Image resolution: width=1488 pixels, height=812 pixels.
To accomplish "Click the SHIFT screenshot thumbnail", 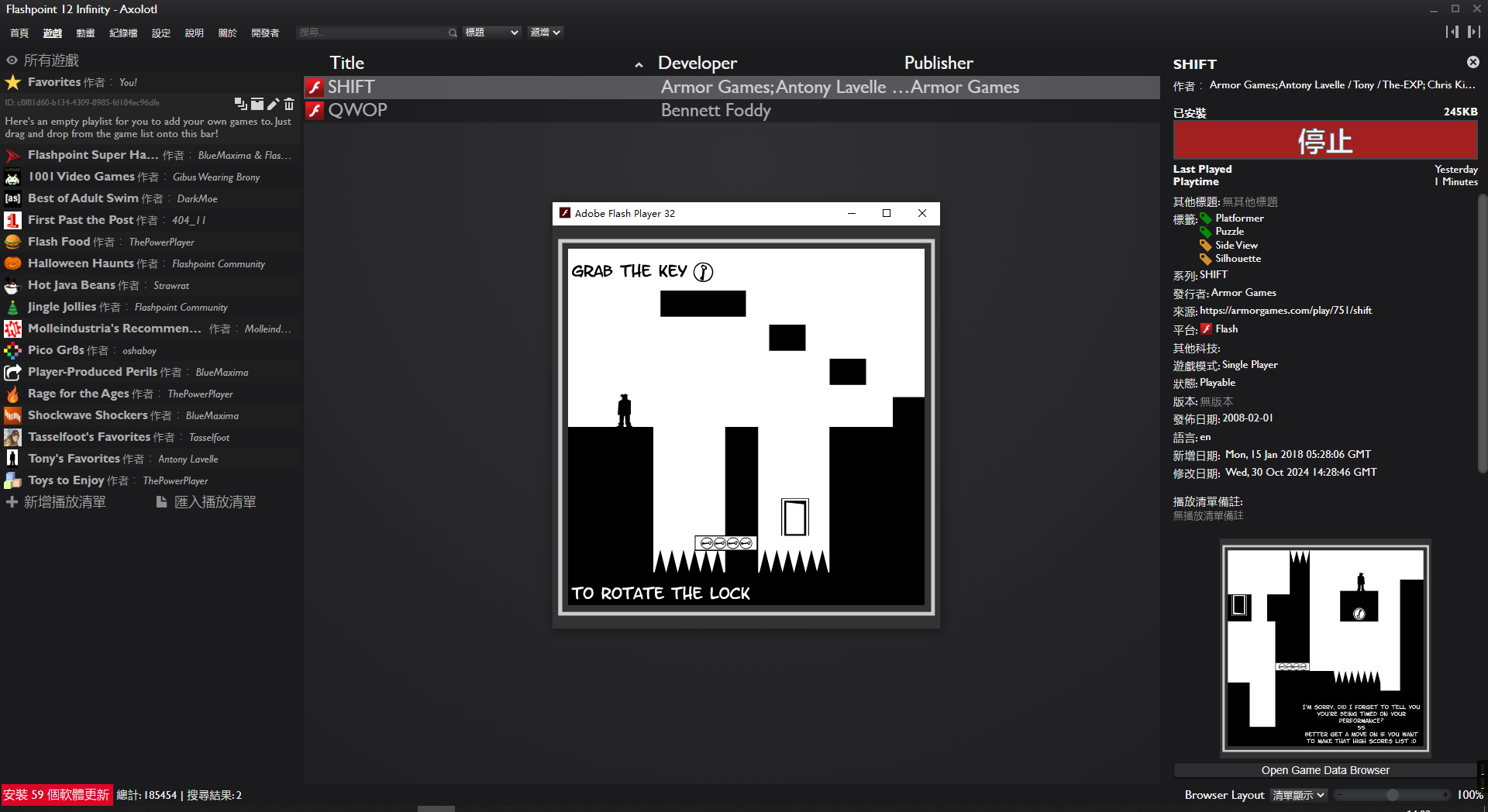I will click(x=1325, y=649).
